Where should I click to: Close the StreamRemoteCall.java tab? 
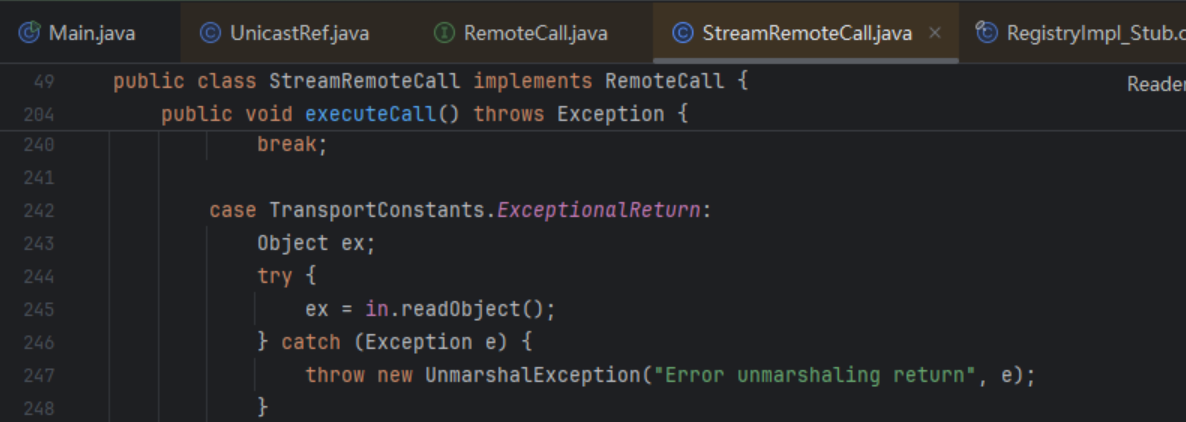point(935,33)
